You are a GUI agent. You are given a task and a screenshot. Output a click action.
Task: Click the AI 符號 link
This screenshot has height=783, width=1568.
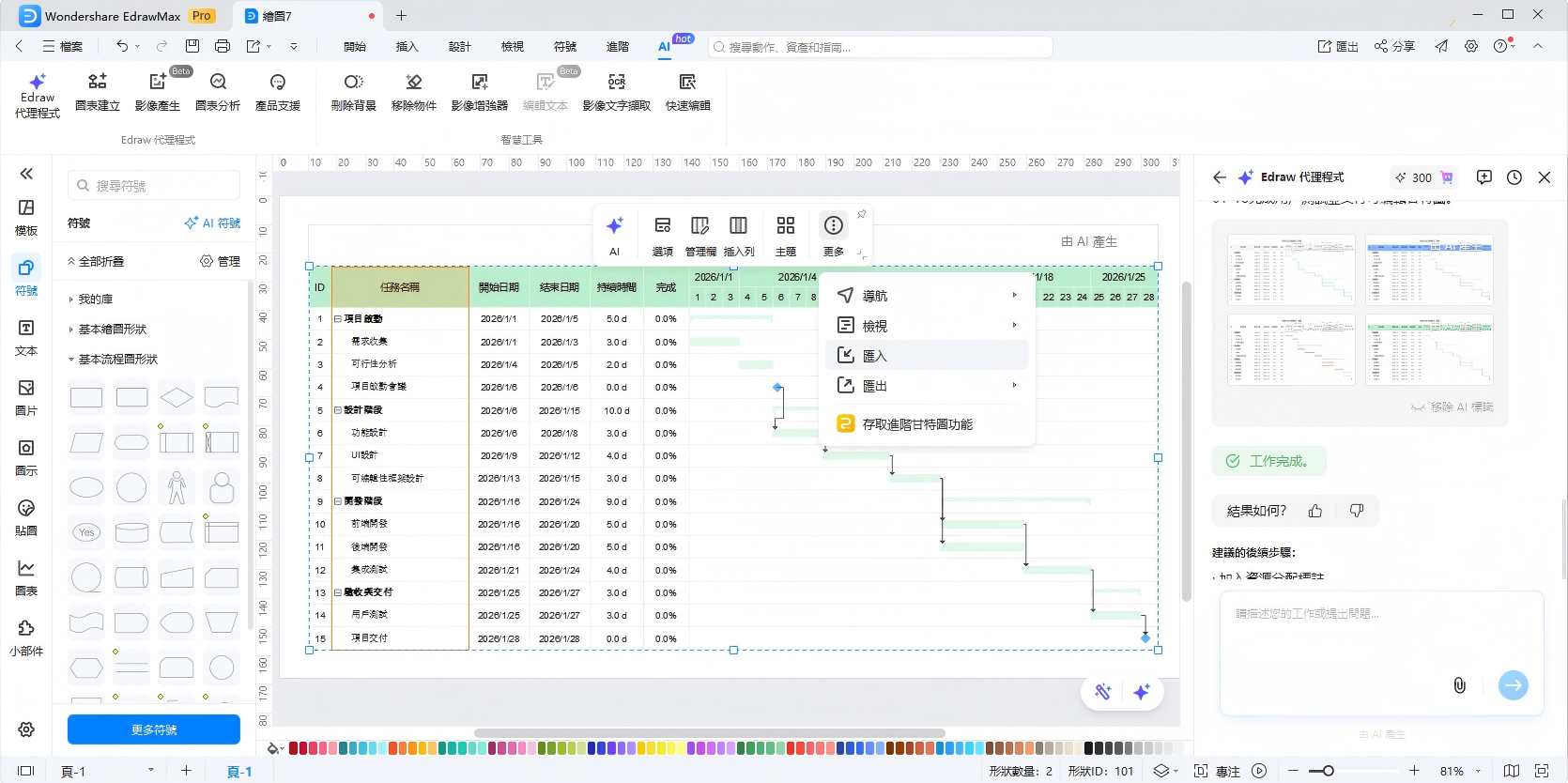[x=212, y=223]
